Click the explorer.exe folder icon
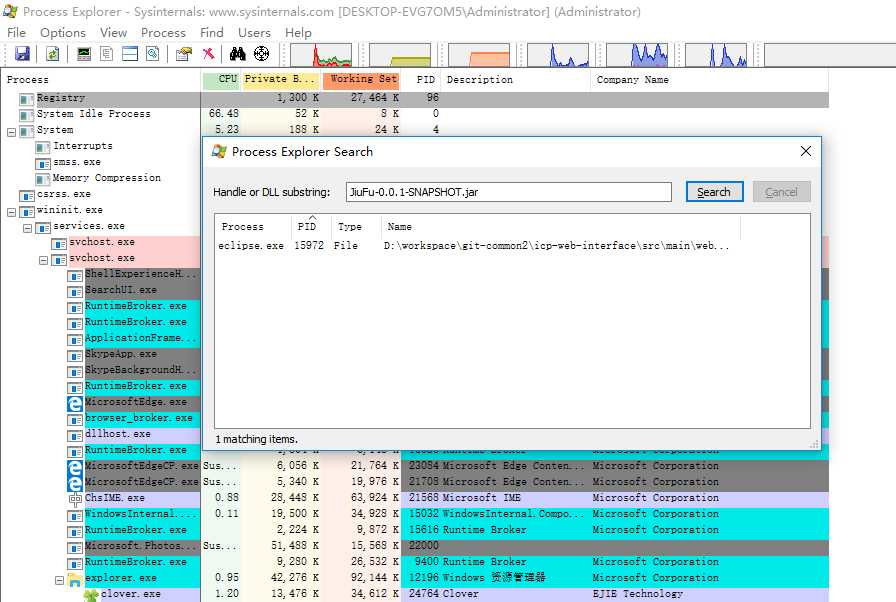The image size is (896, 602). [x=75, y=580]
